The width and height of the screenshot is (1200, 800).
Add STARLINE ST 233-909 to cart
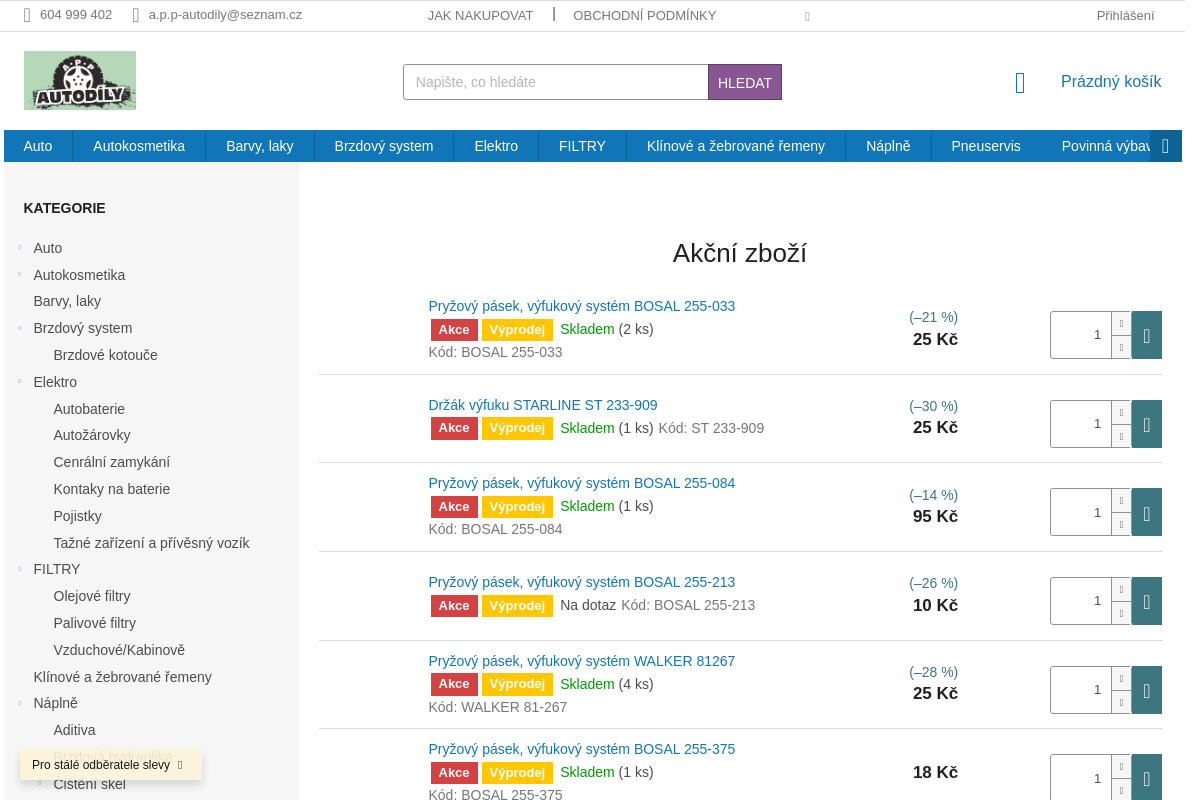(1147, 424)
